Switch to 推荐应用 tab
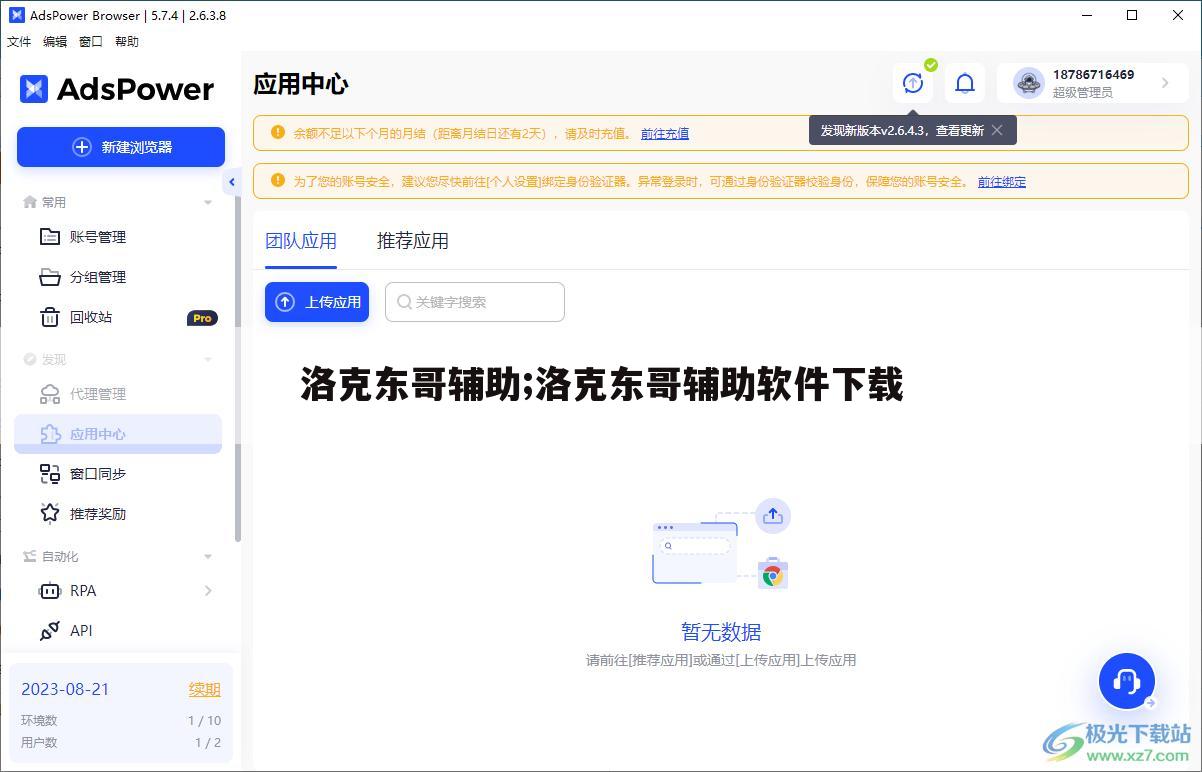 (413, 241)
